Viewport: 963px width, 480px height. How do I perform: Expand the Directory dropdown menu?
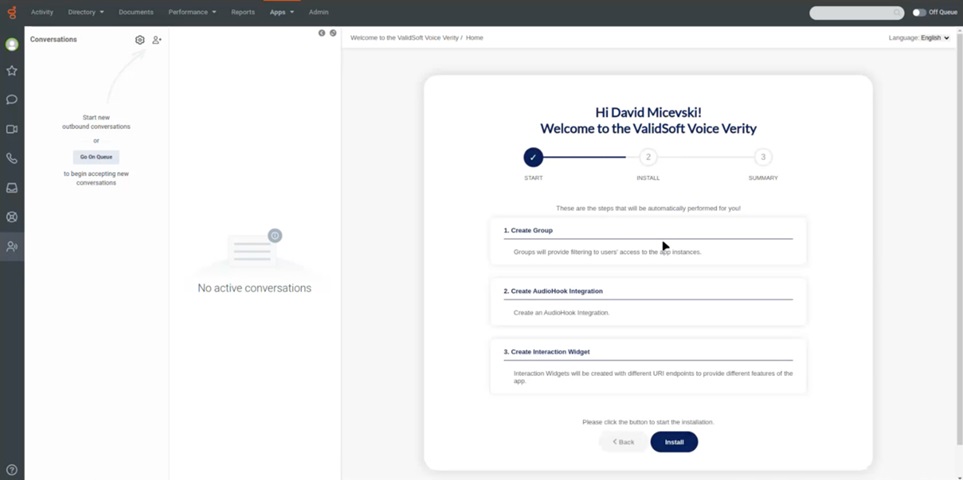click(x=85, y=12)
